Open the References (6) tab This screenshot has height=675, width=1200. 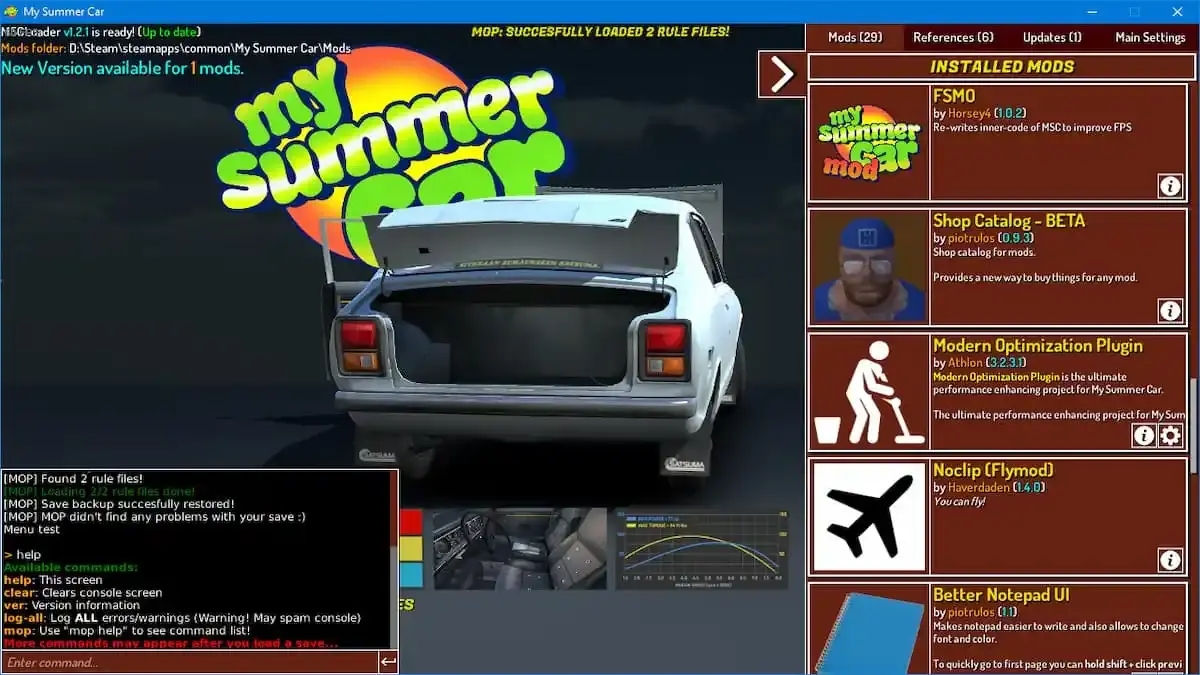(x=953, y=37)
